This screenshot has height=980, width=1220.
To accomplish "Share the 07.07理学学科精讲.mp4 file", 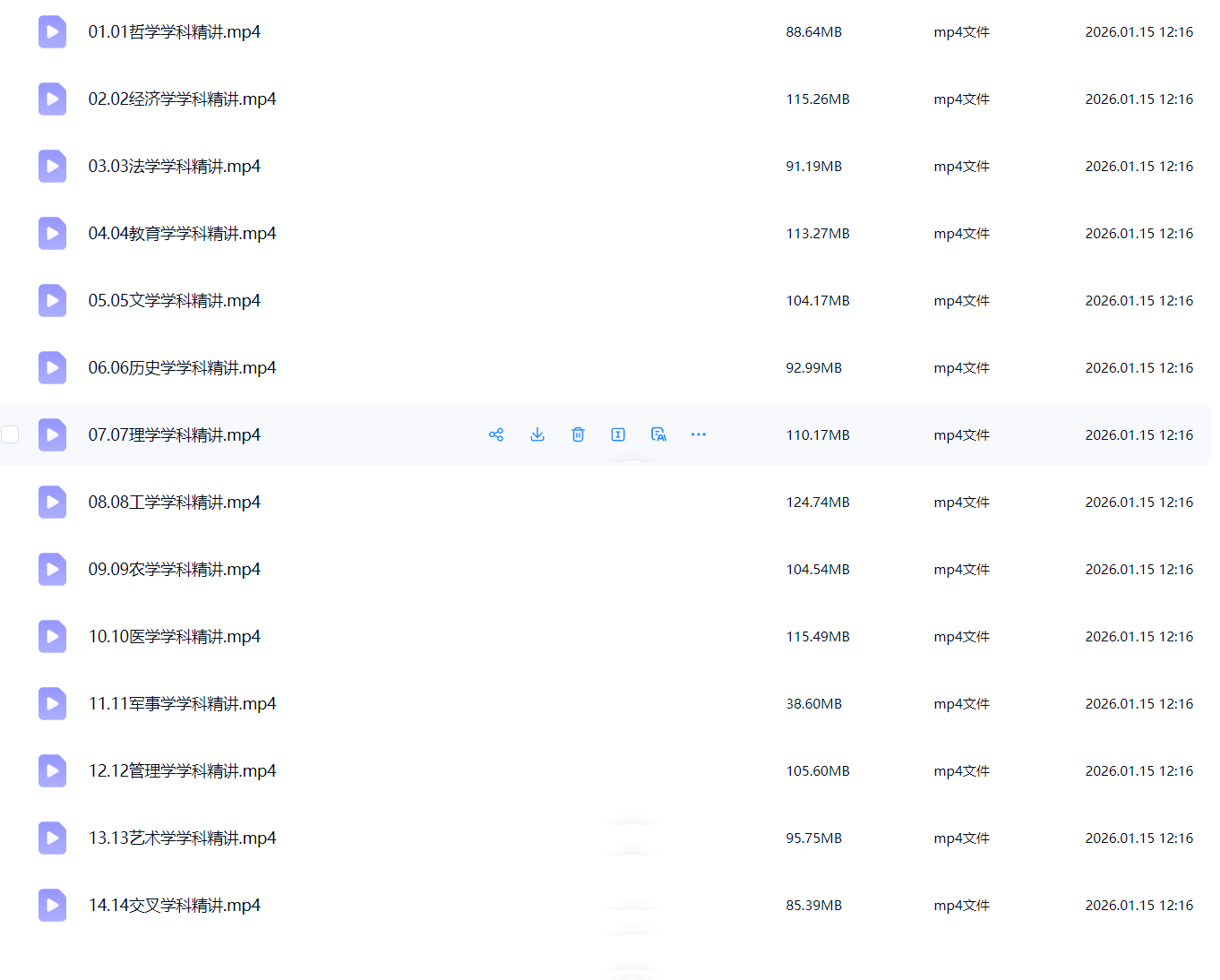I will pos(496,434).
